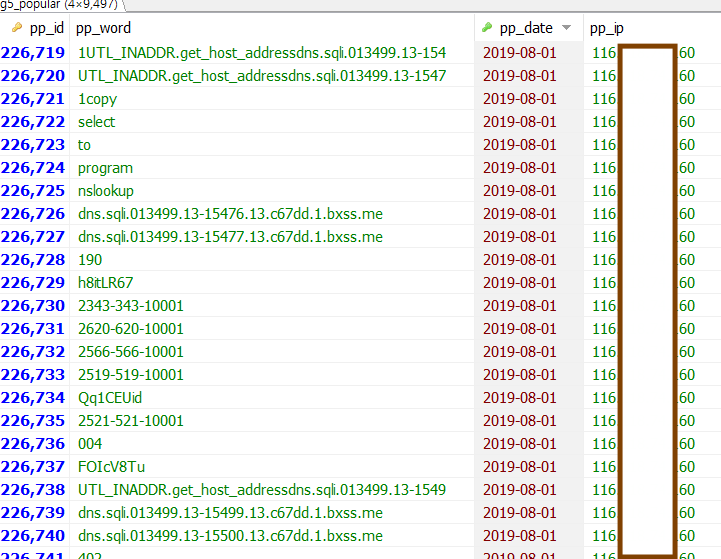This screenshot has height=559, width=721.
Task: Click the pp_date green key icon
Action: point(487,28)
